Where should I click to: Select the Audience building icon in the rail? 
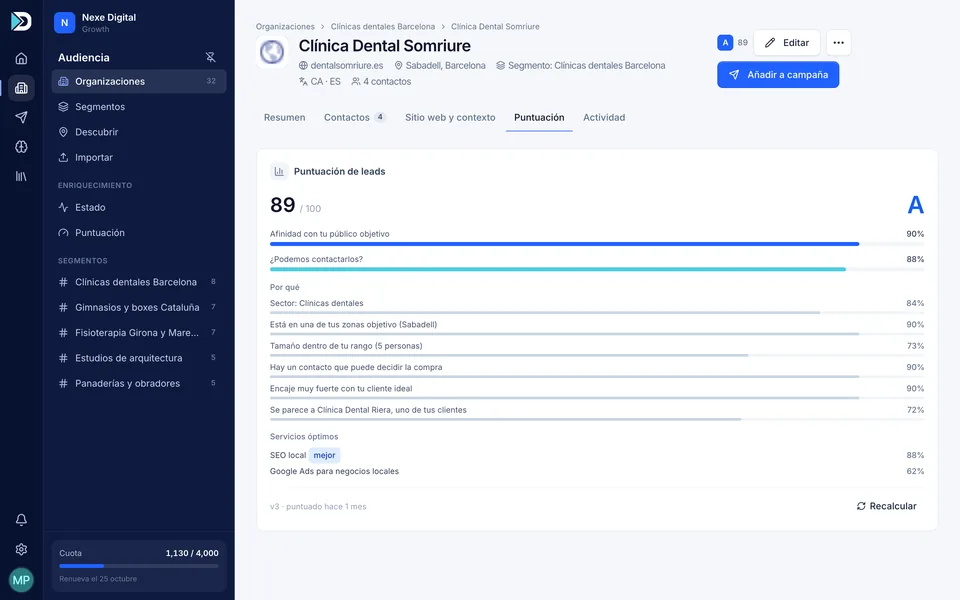[x=21, y=88]
